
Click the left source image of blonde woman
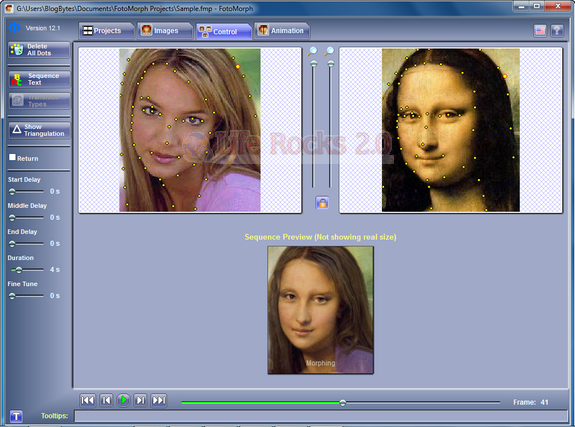[190, 130]
